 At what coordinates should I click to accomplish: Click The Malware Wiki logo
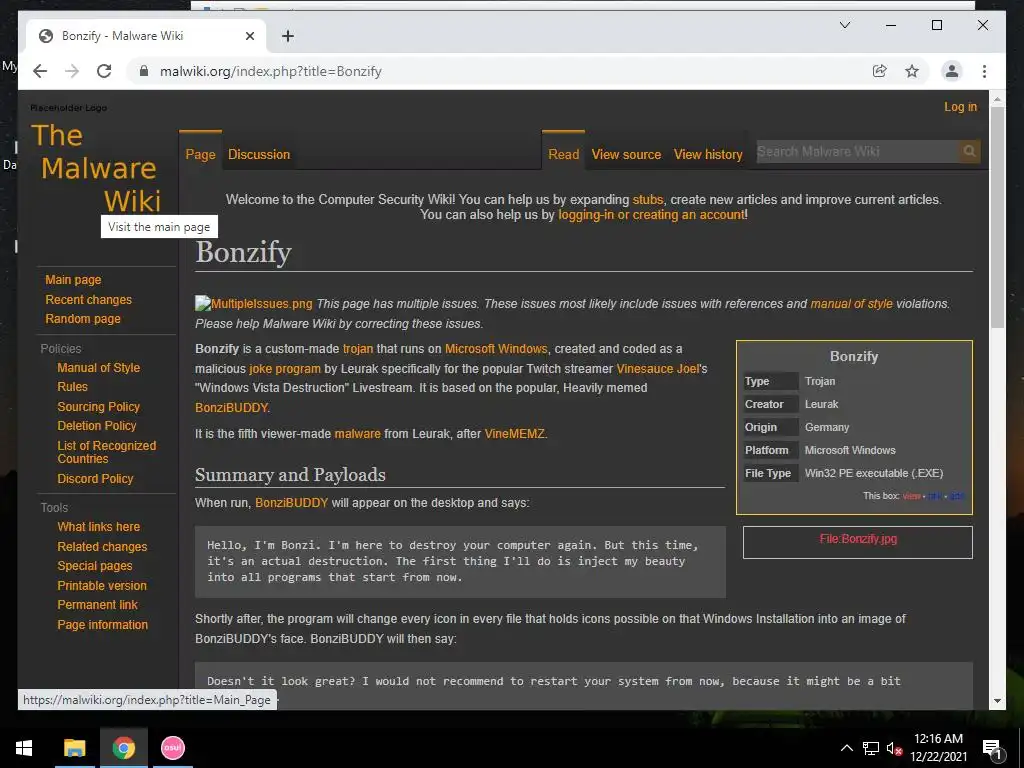pyautogui.click(x=96, y=168)
